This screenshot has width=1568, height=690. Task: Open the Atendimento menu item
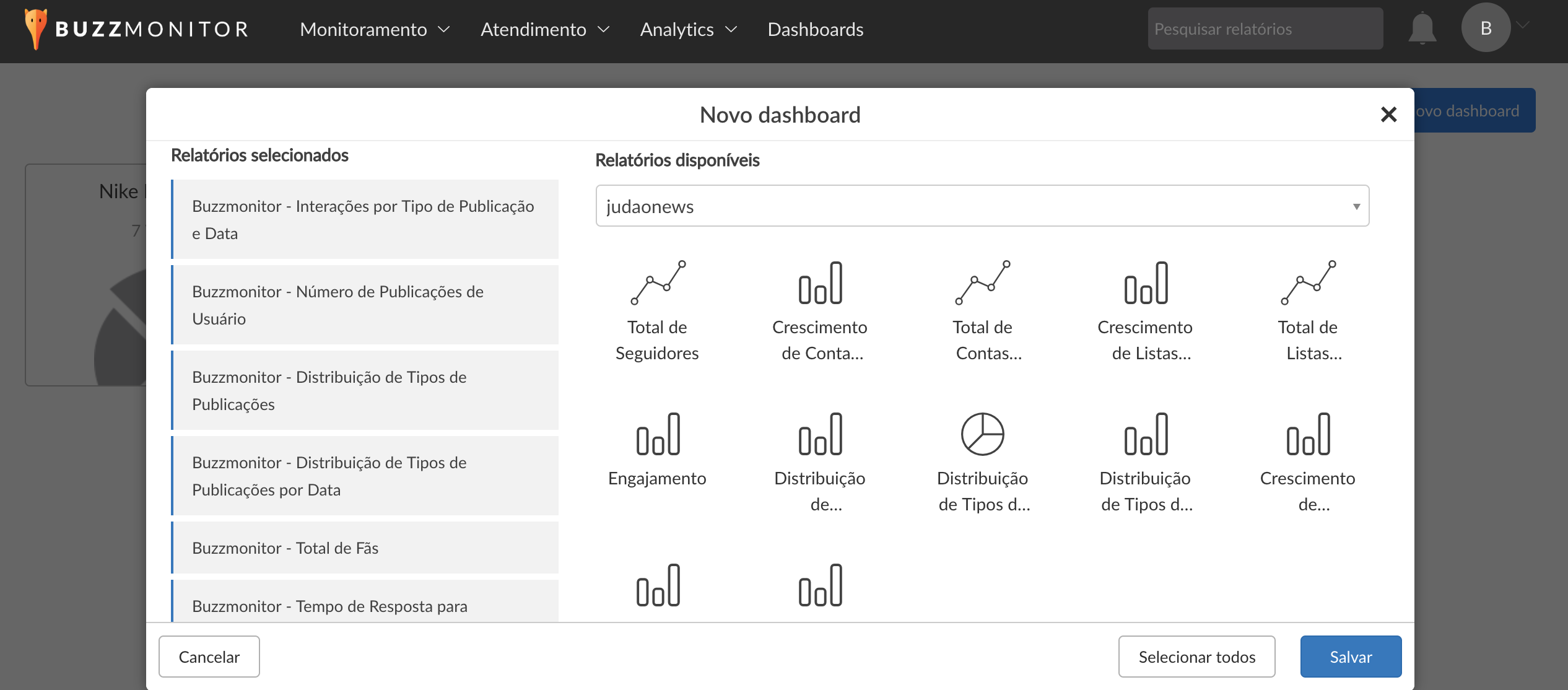(545, 29)
